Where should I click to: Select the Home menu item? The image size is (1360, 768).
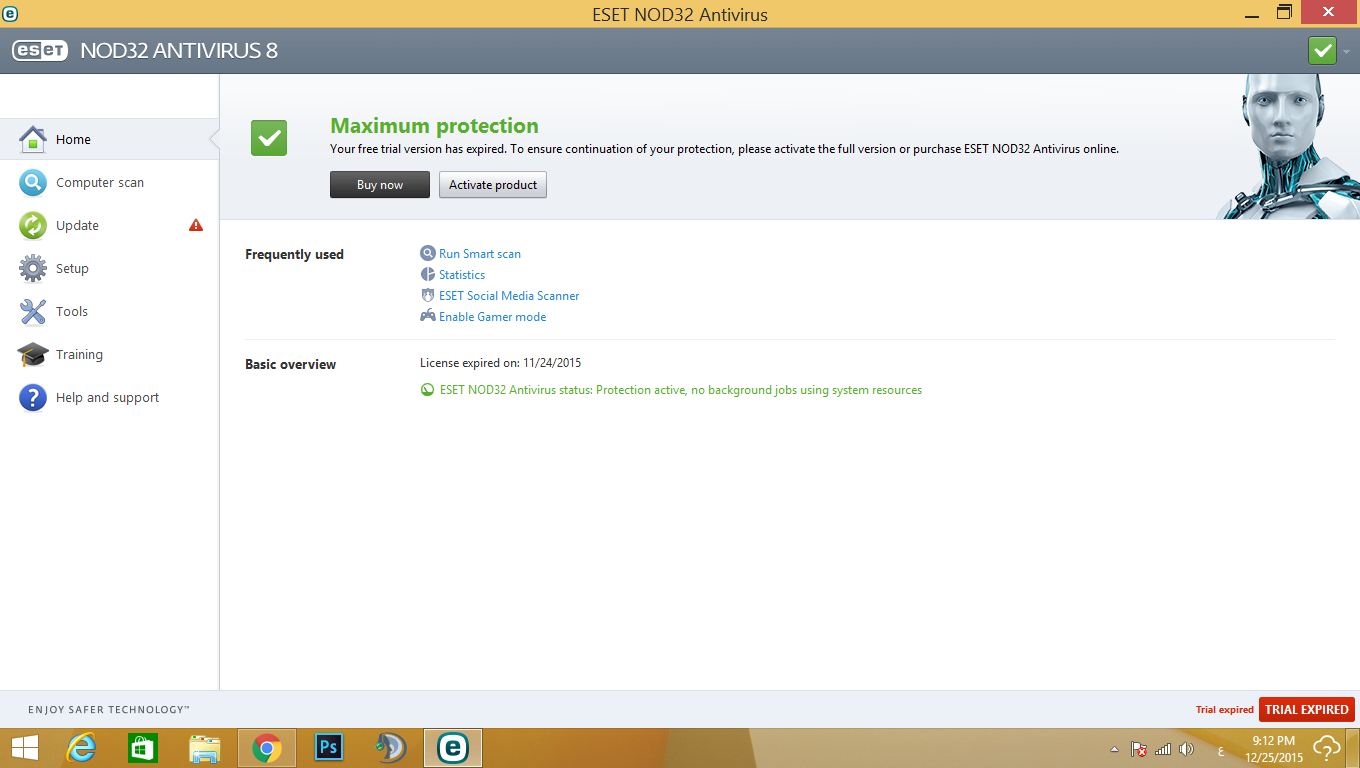[109, 140]
